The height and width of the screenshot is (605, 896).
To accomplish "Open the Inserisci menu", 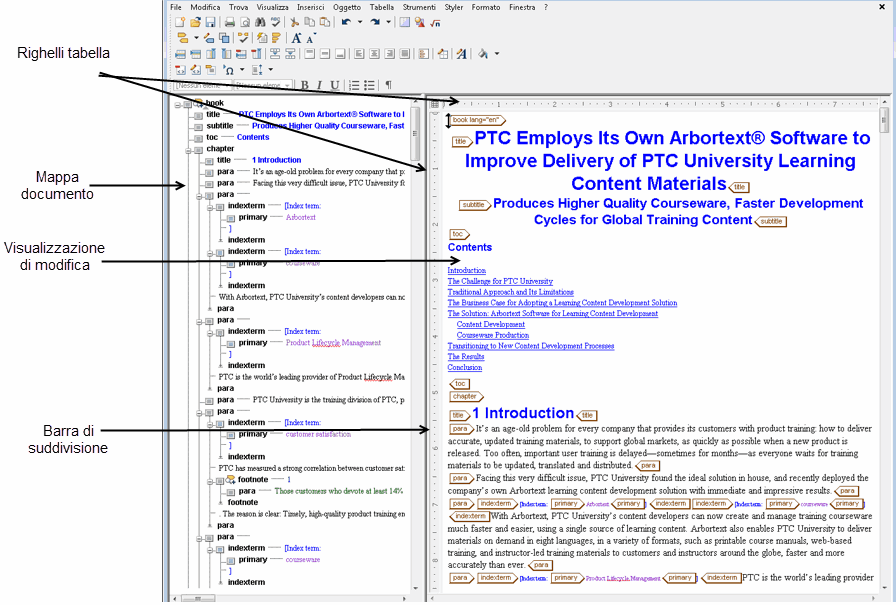I will pyautogui.click(x=310, y=7).
